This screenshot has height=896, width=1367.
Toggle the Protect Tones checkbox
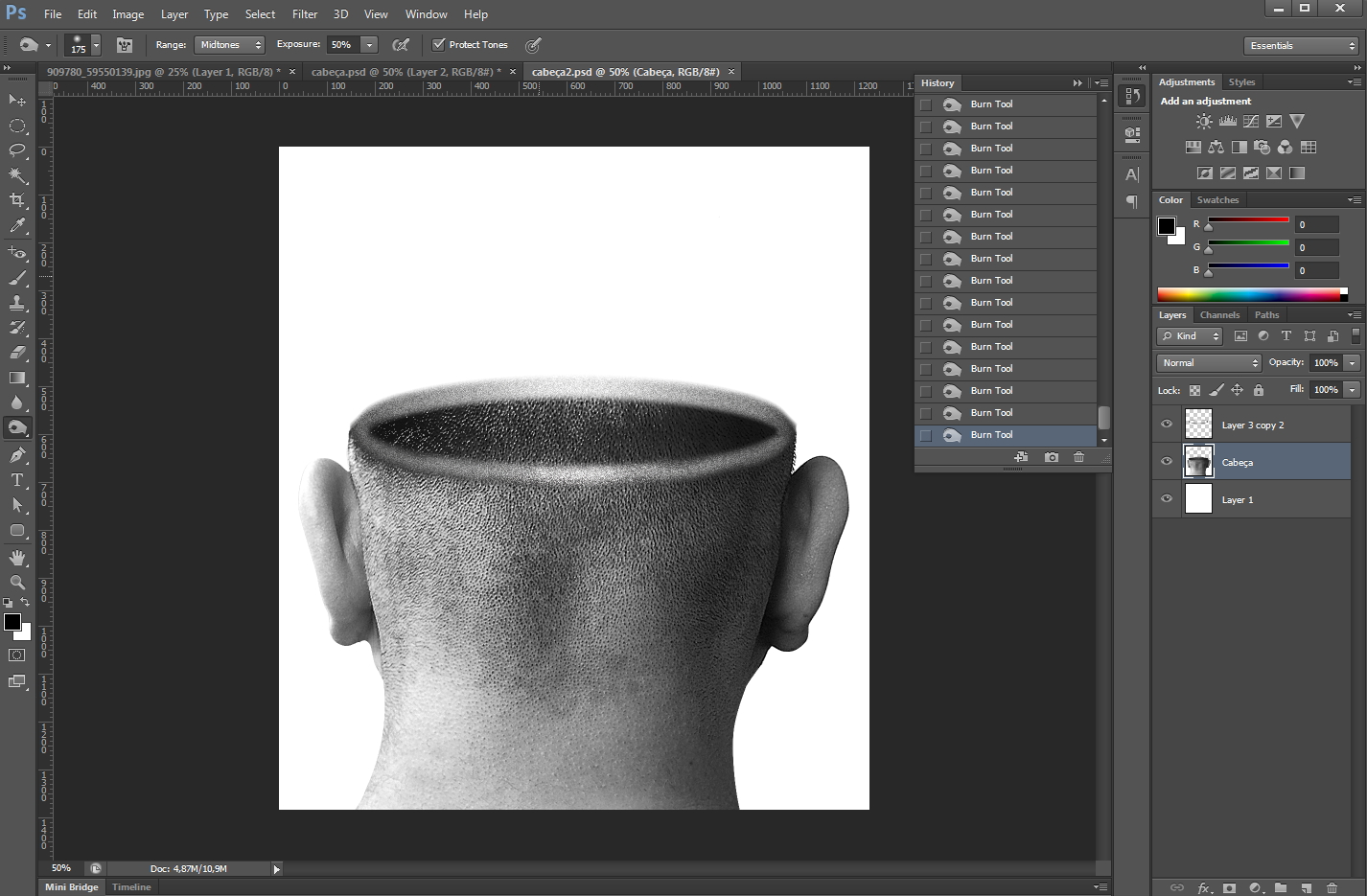click(x=439, y=44)
